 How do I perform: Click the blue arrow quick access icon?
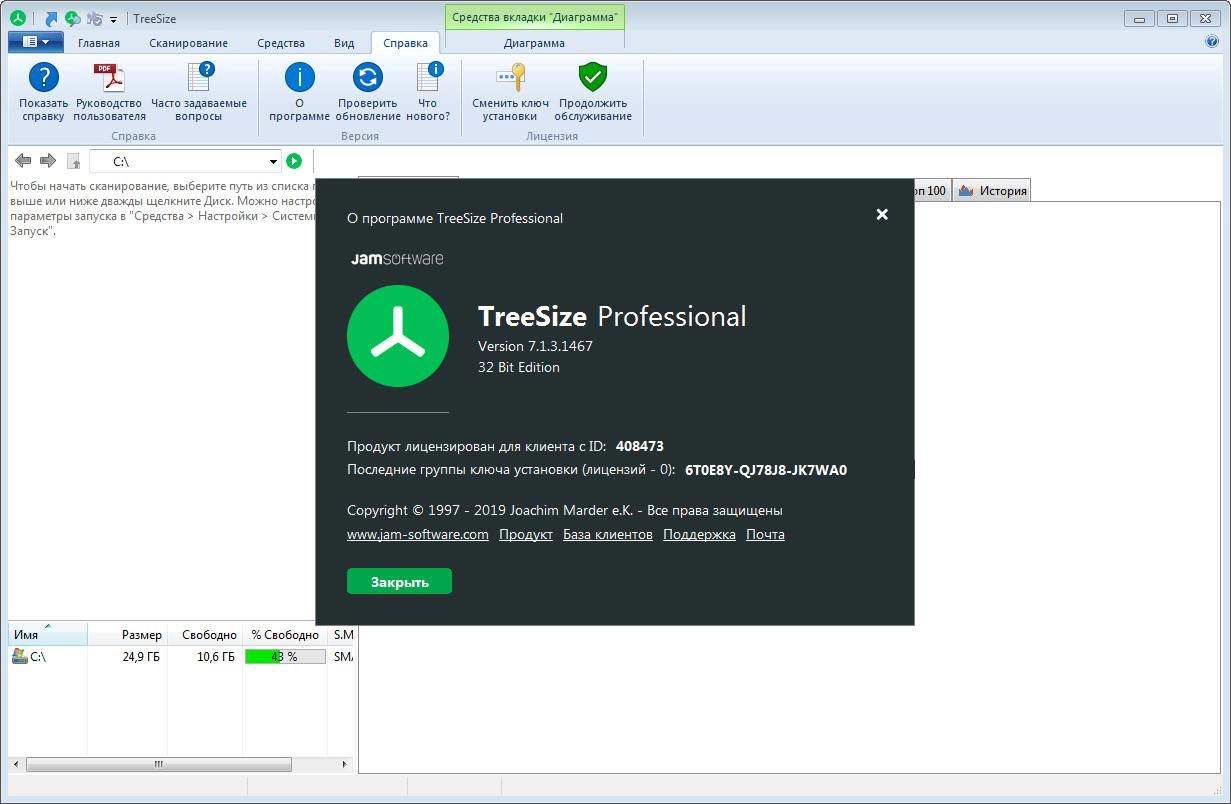pyautogui.click(x=51, y=18)
